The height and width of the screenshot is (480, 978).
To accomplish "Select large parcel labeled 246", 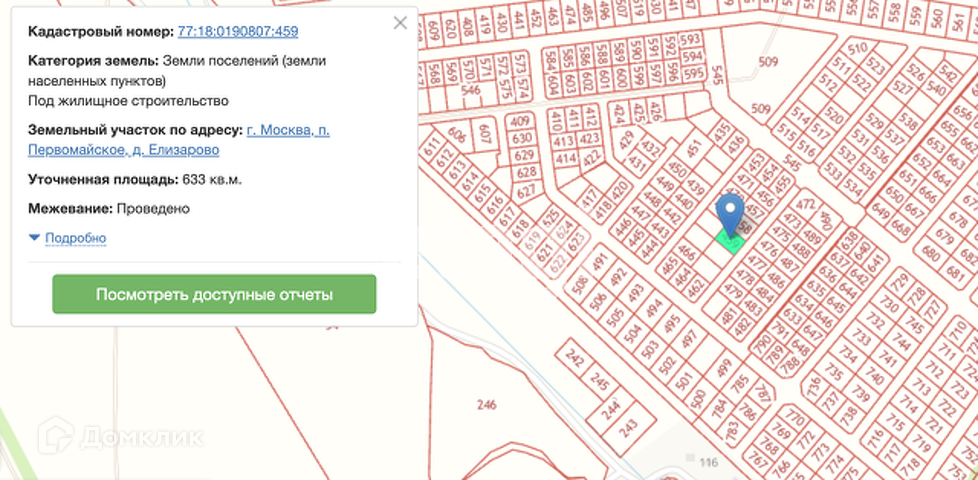I will click(x=487, y=405).
